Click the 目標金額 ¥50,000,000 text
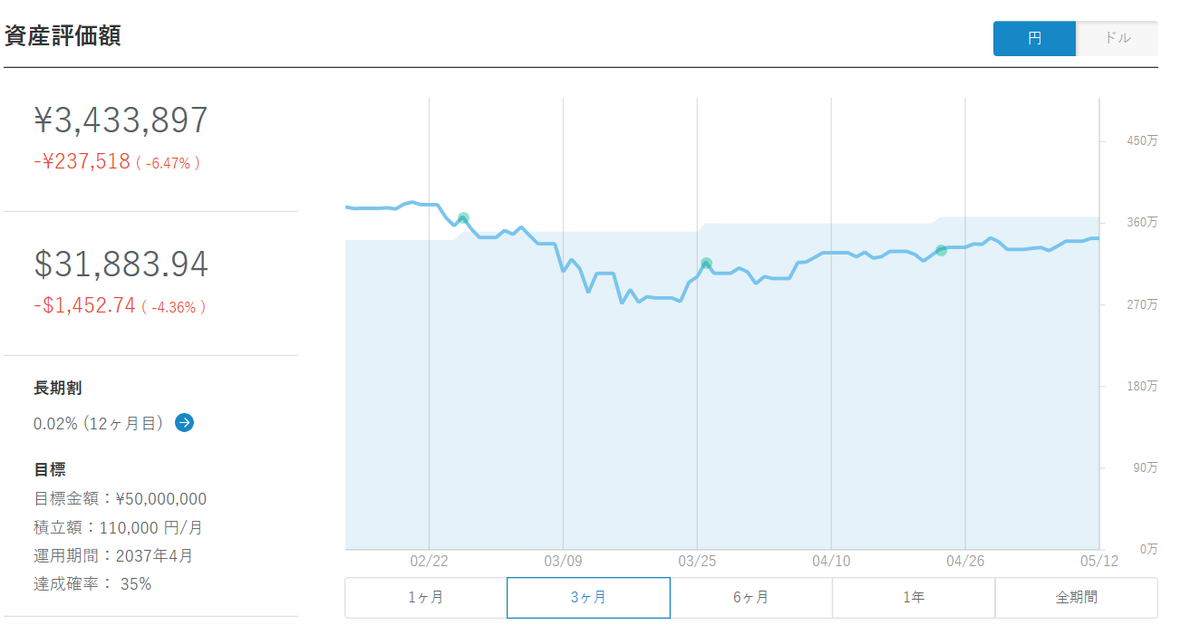1200x635 pixels. coord(120,499)
